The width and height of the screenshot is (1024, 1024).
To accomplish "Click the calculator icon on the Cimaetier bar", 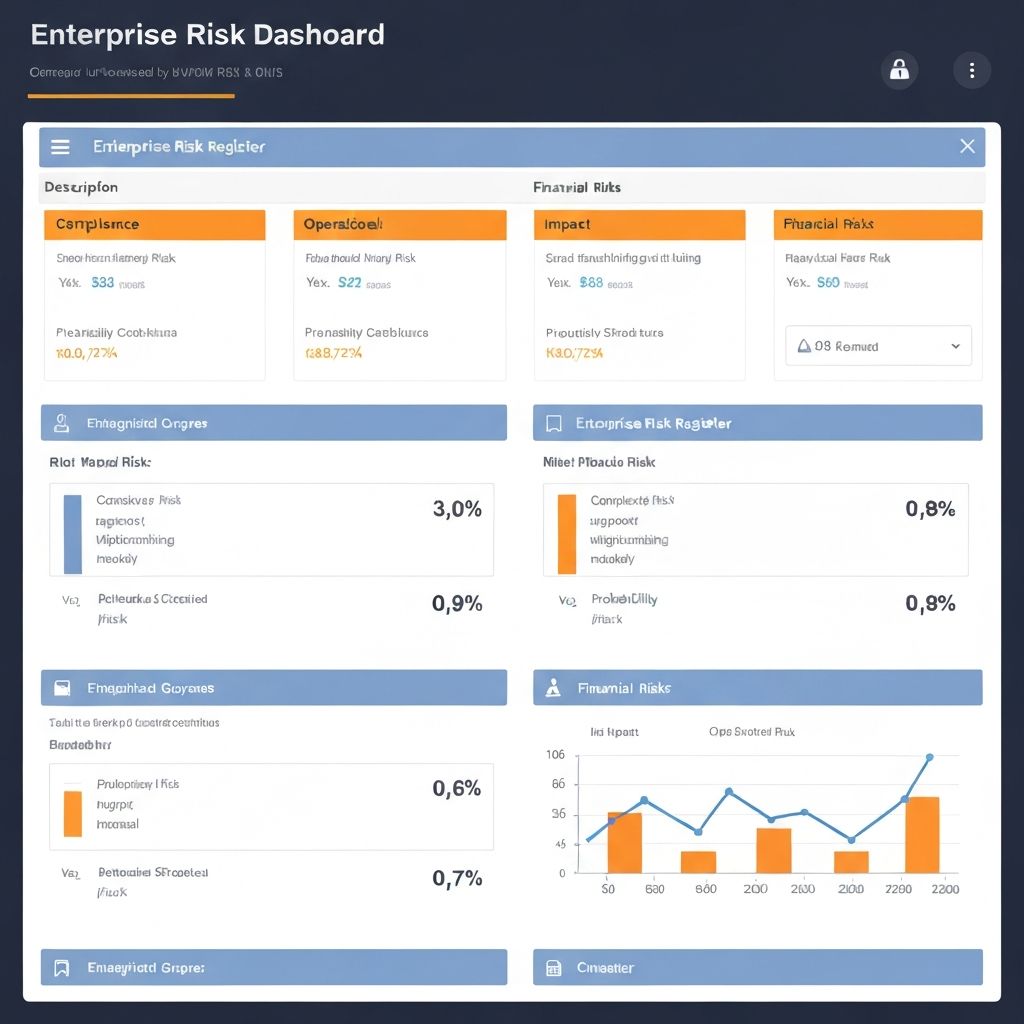I will 552,967.
